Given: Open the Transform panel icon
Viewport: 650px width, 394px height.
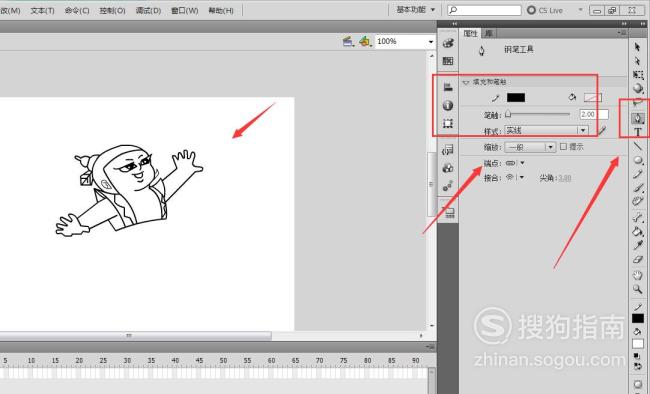Looking at the screenshot, I should [448, 123].
